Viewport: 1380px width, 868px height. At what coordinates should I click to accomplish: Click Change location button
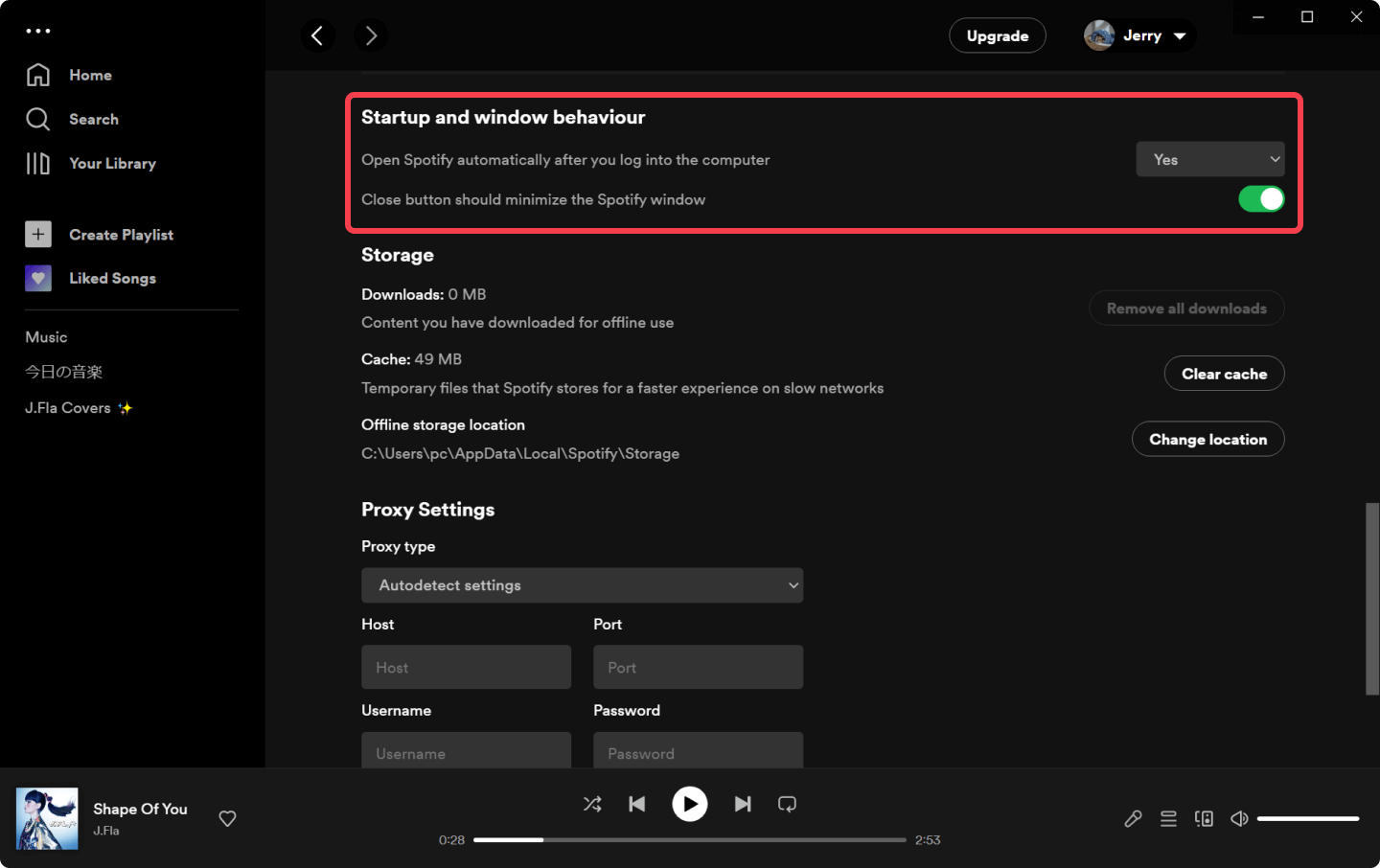[1208, 439]
